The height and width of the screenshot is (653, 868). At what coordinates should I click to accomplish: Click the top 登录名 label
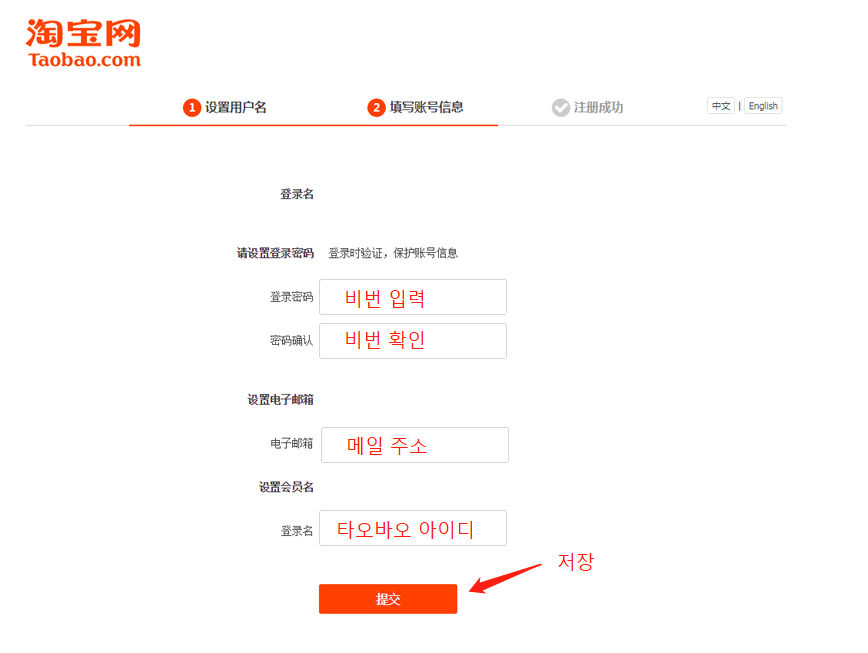click(297, 194)
